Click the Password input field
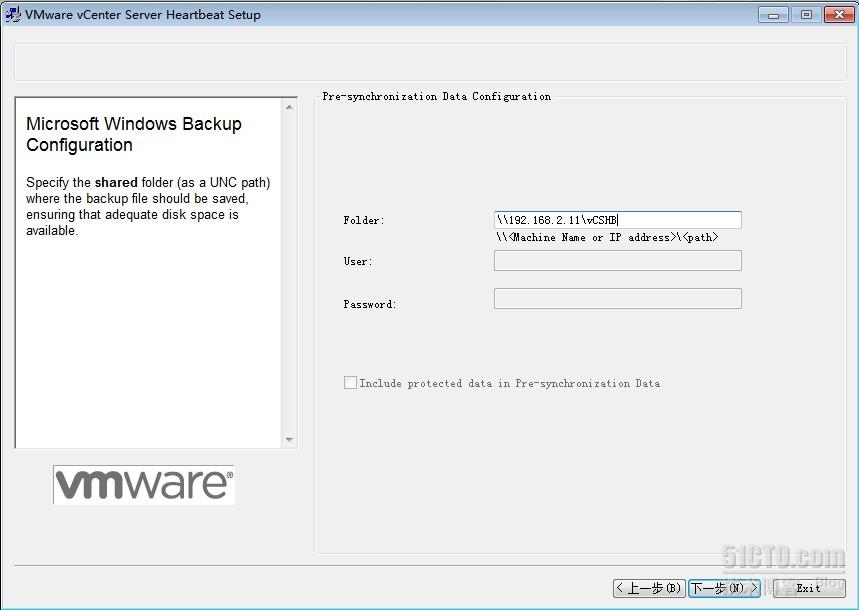Screen dimensions: 859x610 (617, 299)
